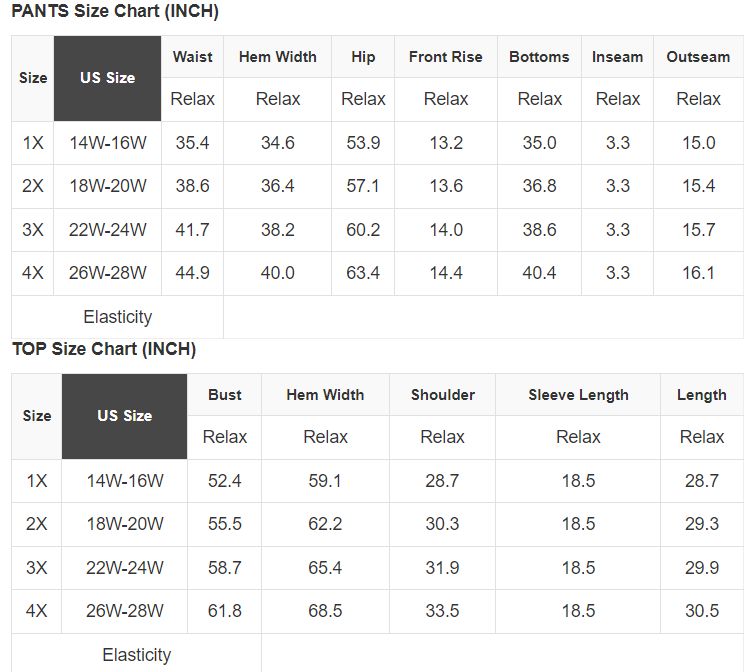Click the 3X outseam value 15.7
The image size is (750, 672).
(698, 230)
